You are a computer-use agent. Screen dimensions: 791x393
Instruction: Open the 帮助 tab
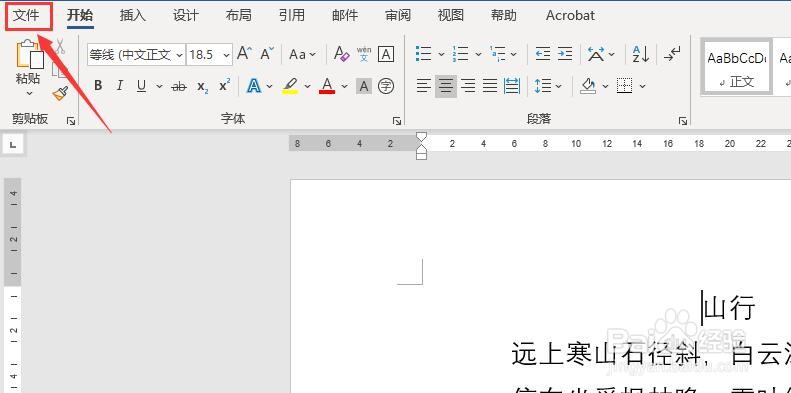tap(504, 16)
